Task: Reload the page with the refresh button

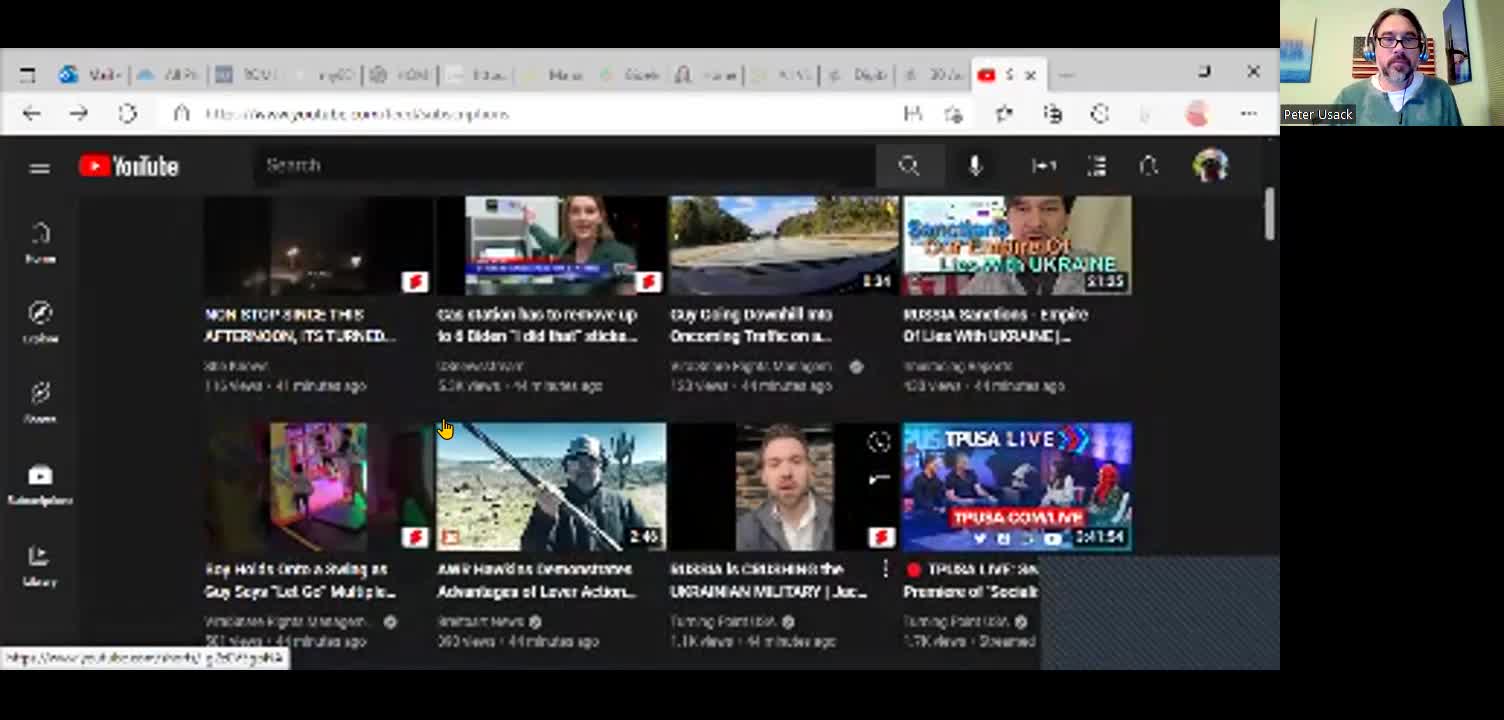Action: click(x=127, y=114)
